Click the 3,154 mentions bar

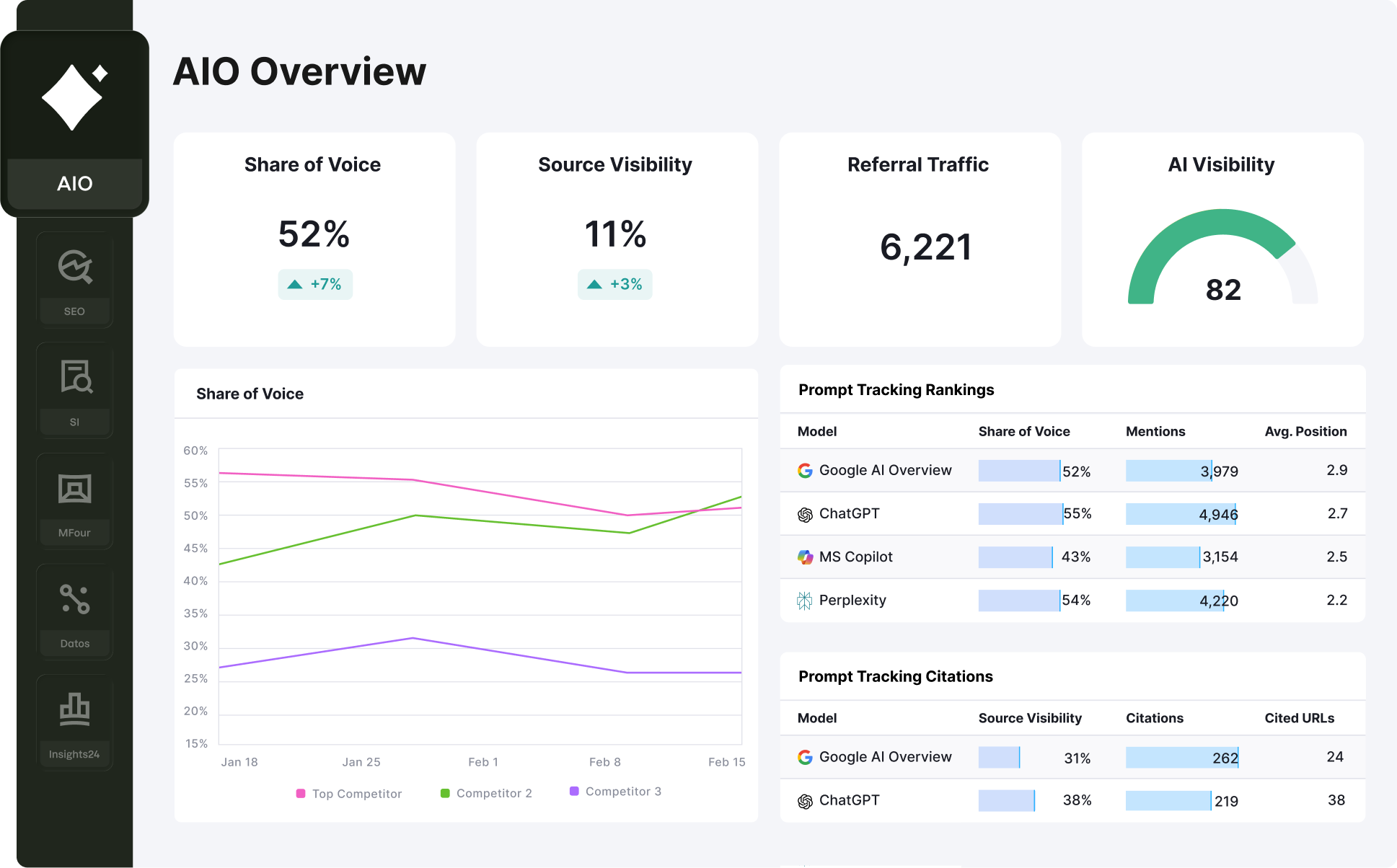[x=1163, y=557]
